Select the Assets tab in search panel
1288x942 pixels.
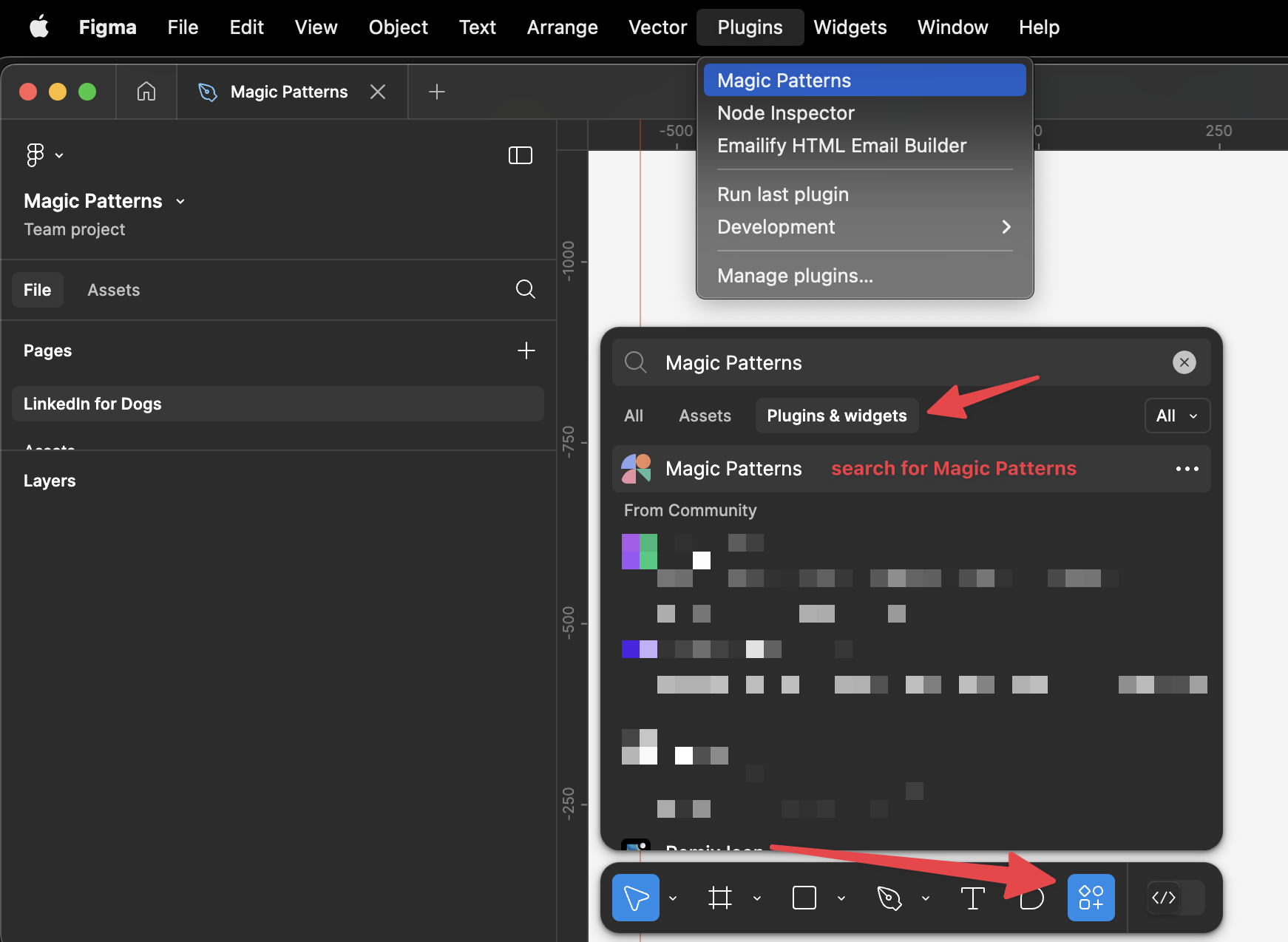pos(705,416)
